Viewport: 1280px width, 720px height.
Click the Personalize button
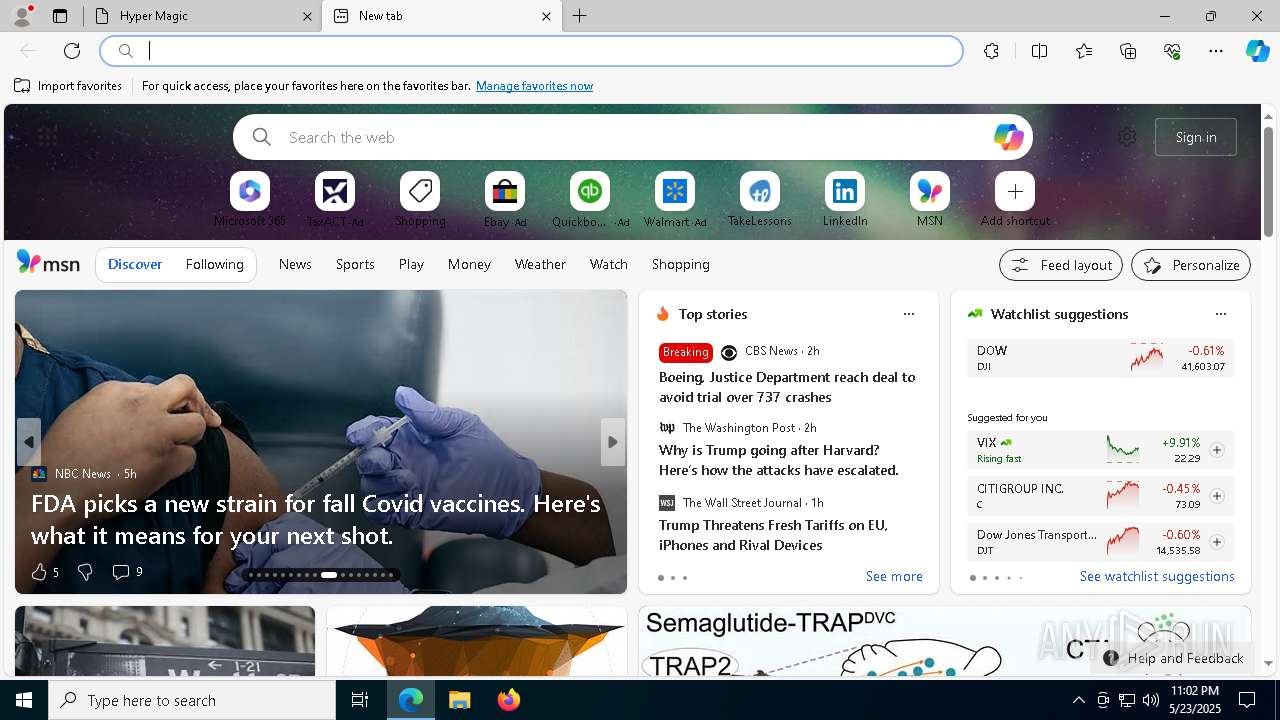click(x=1191, y=265)
